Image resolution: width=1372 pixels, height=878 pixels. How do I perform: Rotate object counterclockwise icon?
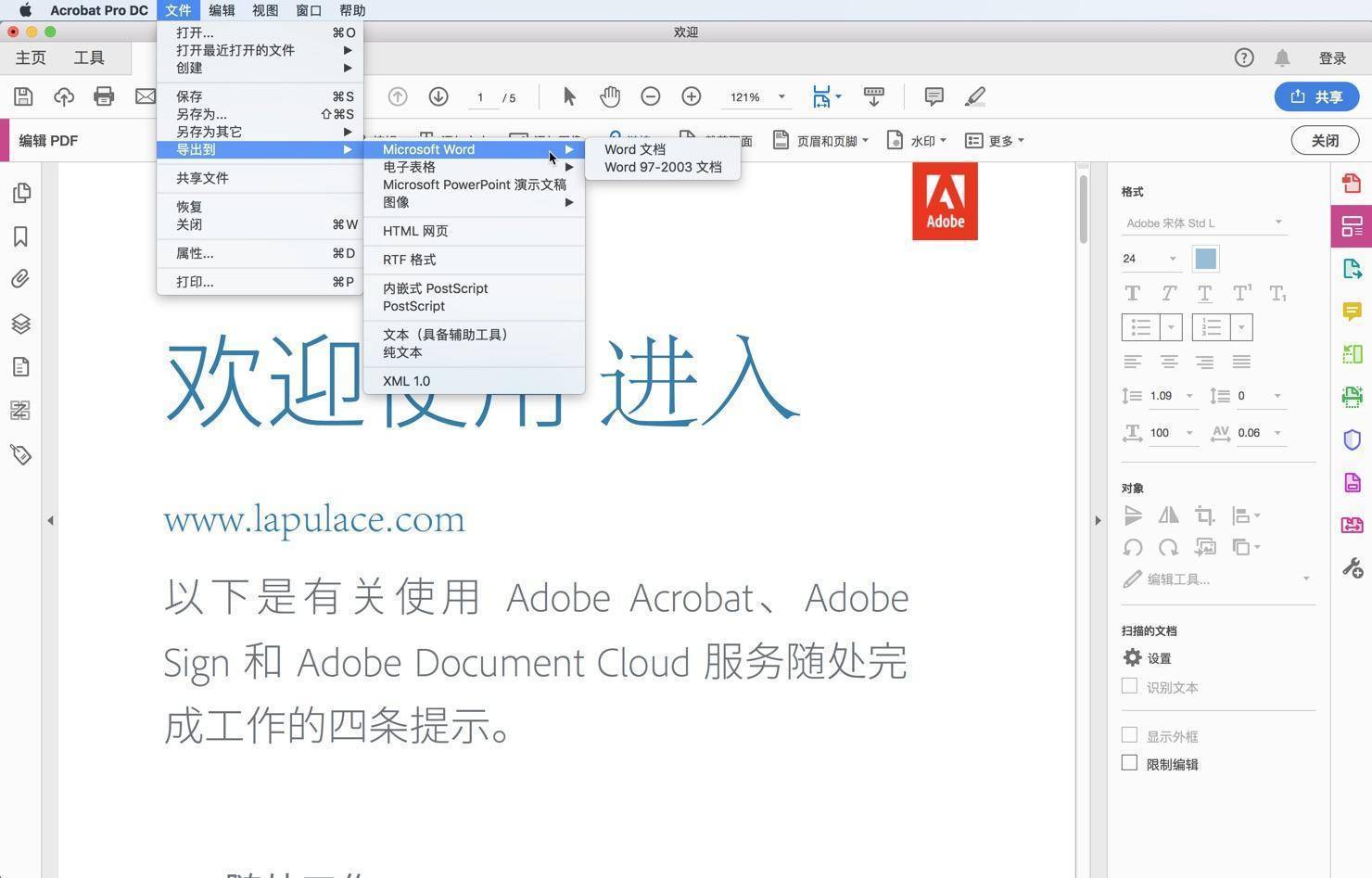coord(1133,547)
